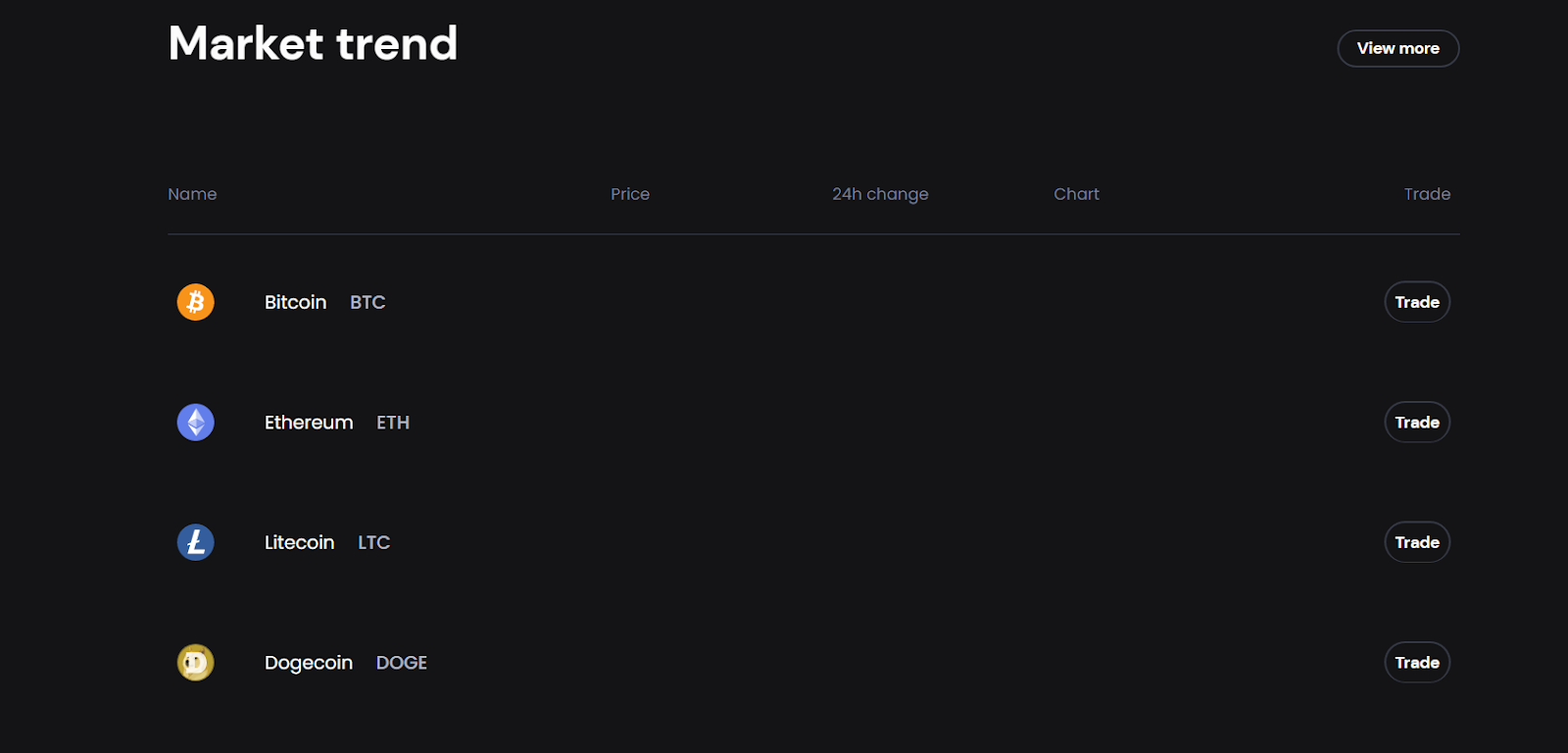
Task: Click the blue Ethereum diamond icon
Action: tap(195, 423)
